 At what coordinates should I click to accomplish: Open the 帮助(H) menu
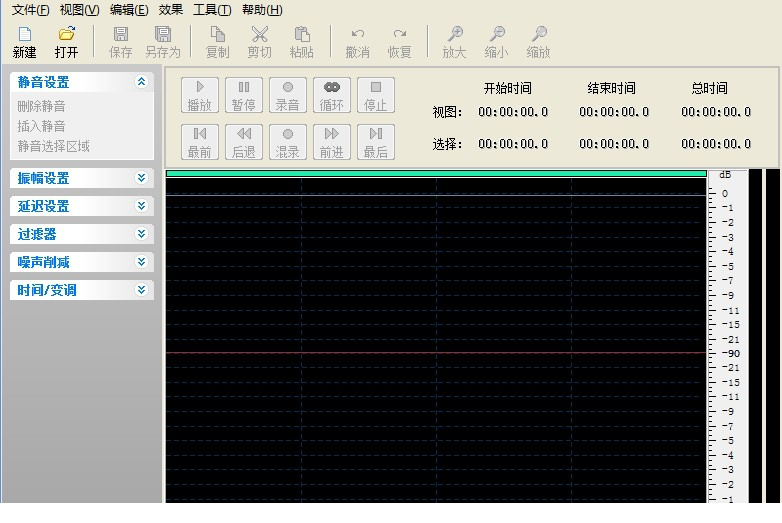tap(262, 9)
